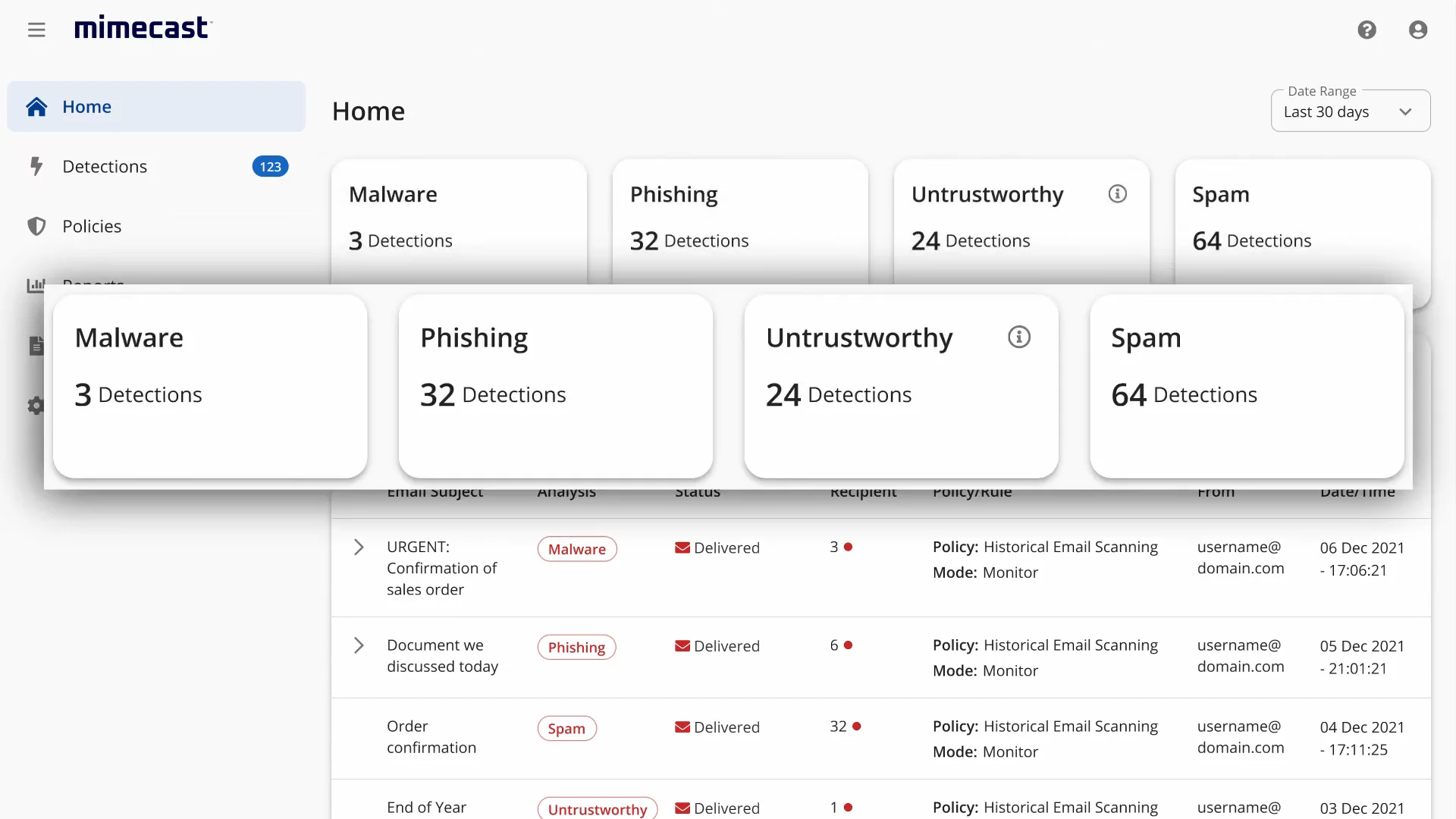Open Policies in the sidebar
This screenshot has height=819, width=1456.
92,226
